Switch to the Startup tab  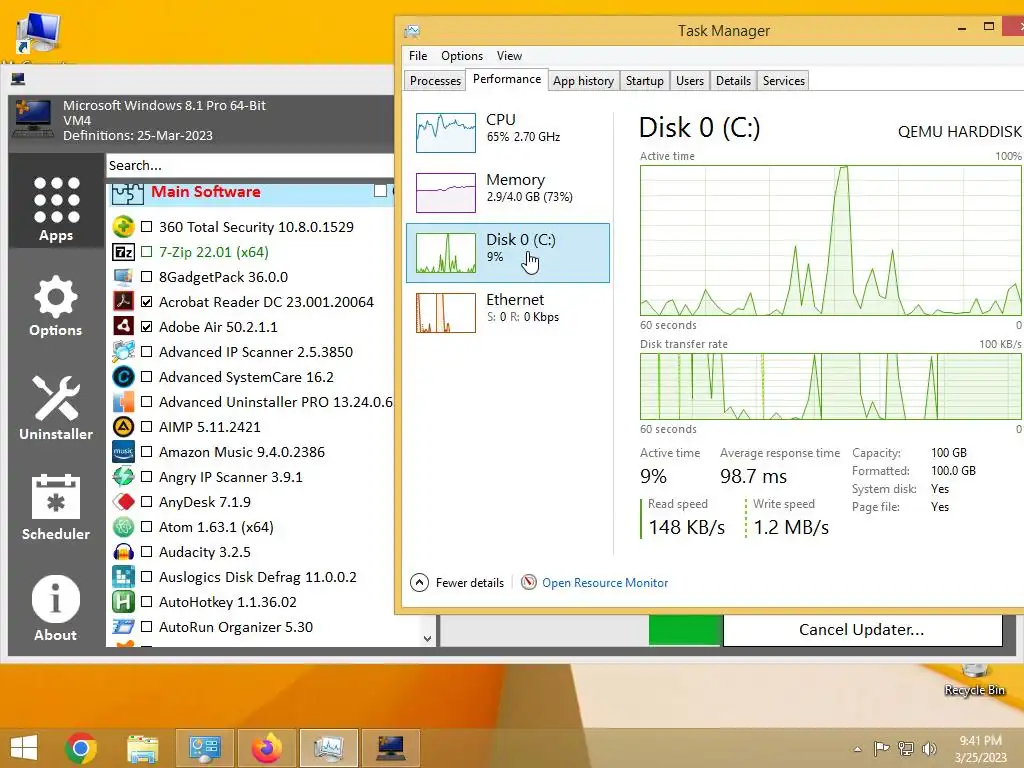[645, 80]
